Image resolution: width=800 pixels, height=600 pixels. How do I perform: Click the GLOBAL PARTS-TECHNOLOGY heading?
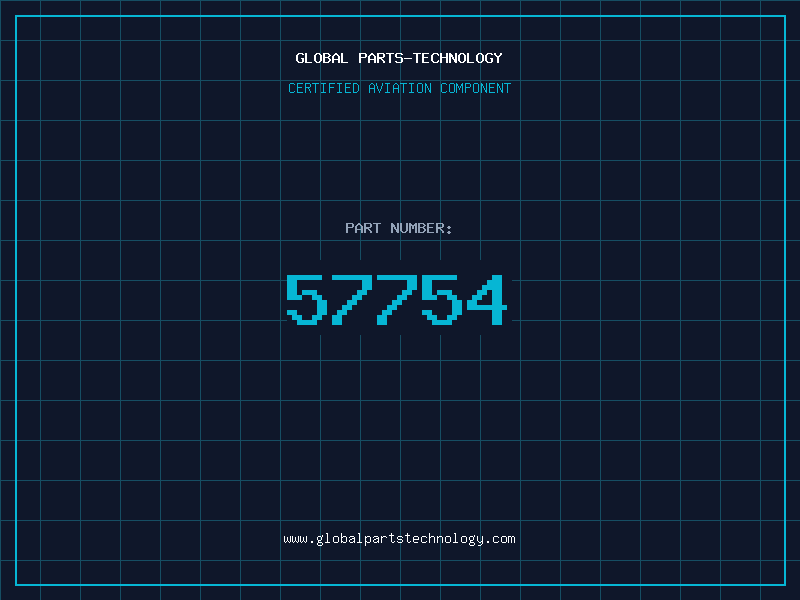[399, 58]
